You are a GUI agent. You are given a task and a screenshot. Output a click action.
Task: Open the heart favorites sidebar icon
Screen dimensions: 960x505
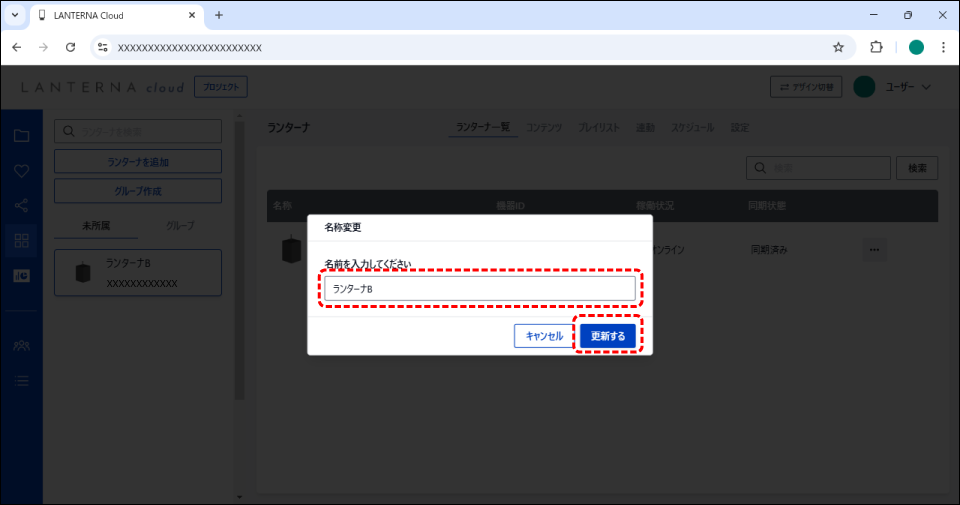point(21,171)
